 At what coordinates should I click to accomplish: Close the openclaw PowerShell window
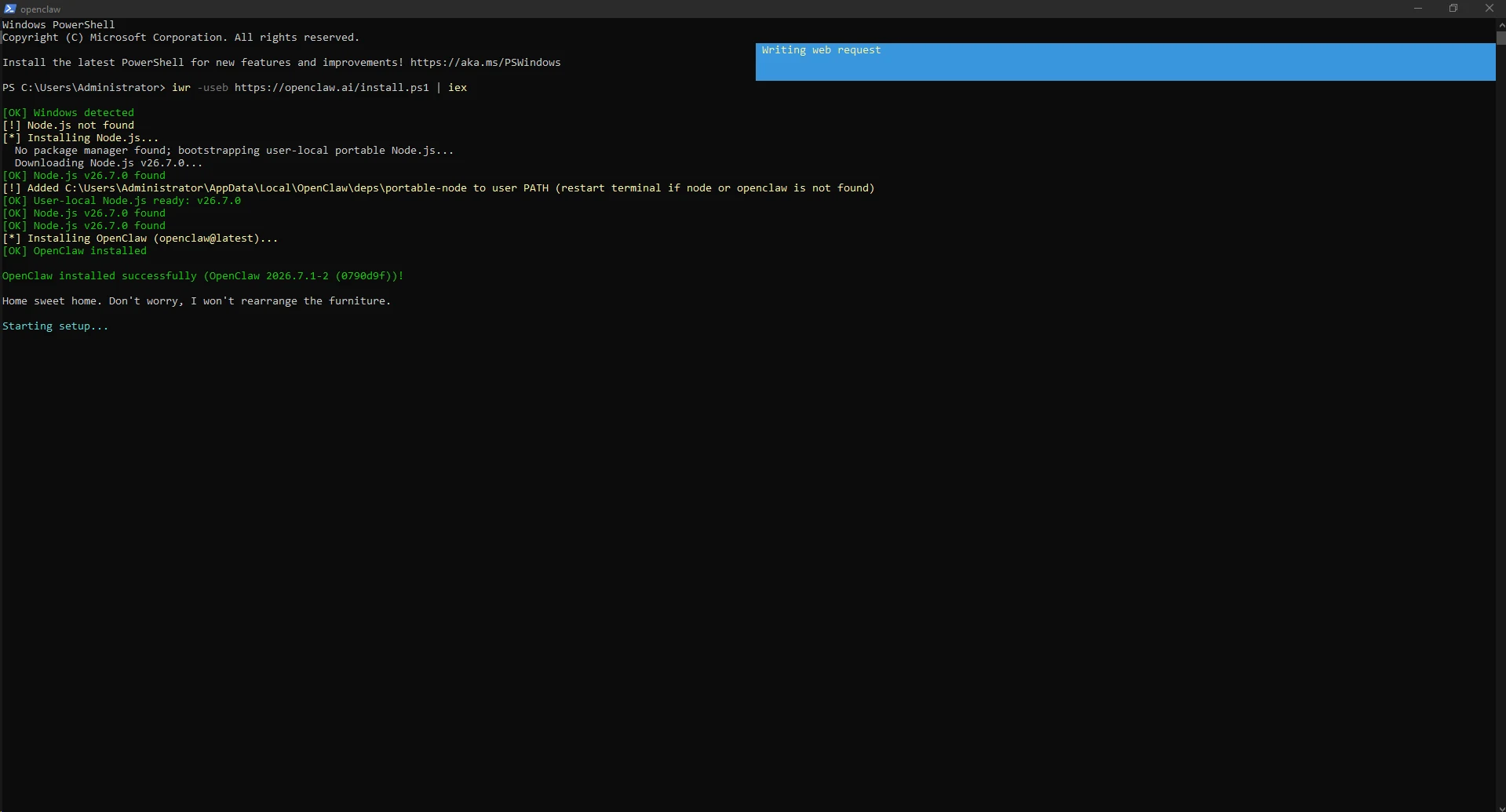pos(1489,9)
